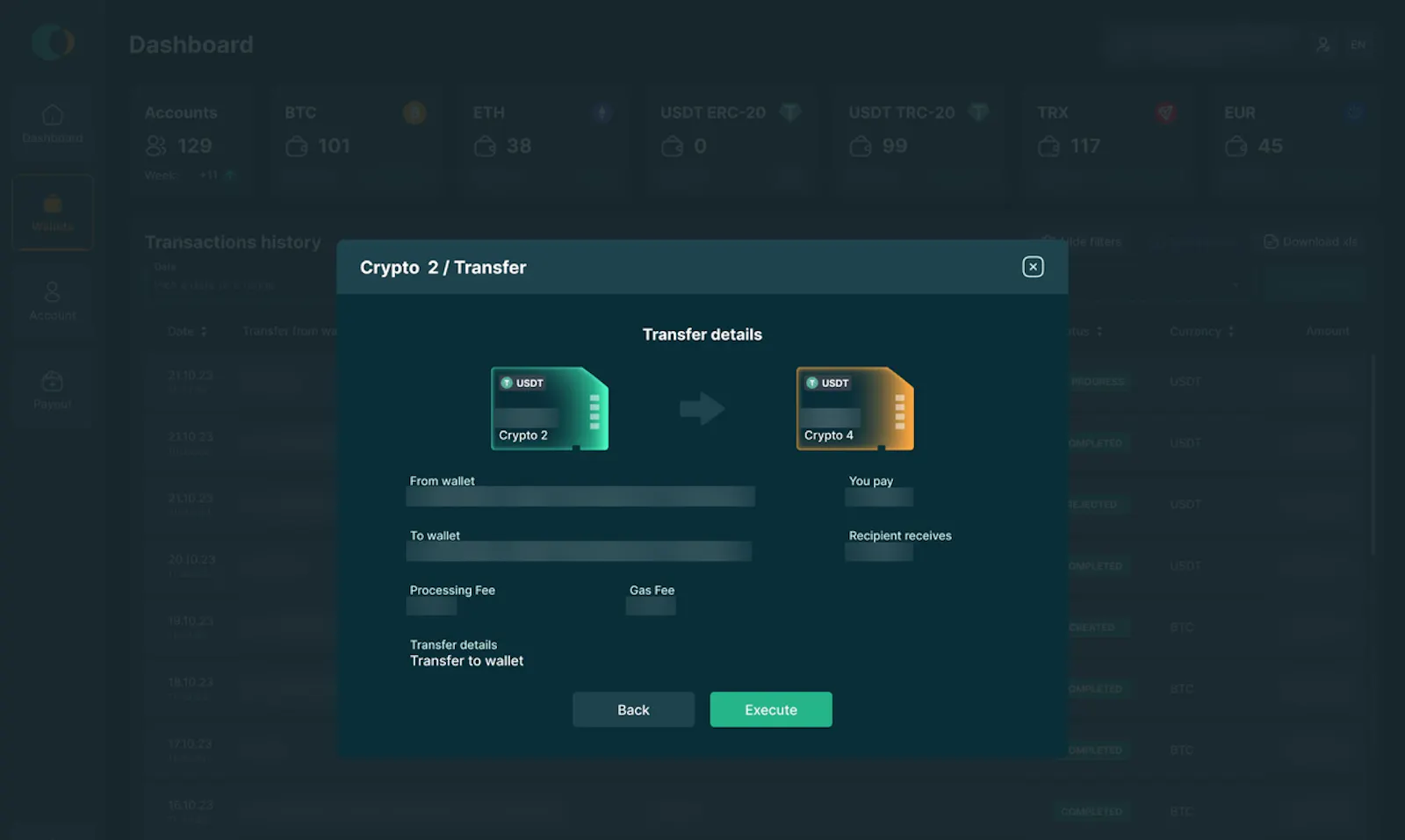The width and height of the screenshot is (1405, 840).
Task: Click the Ethereum icon on ETH card
Action: pyautogui.click(x=602, y=112)
